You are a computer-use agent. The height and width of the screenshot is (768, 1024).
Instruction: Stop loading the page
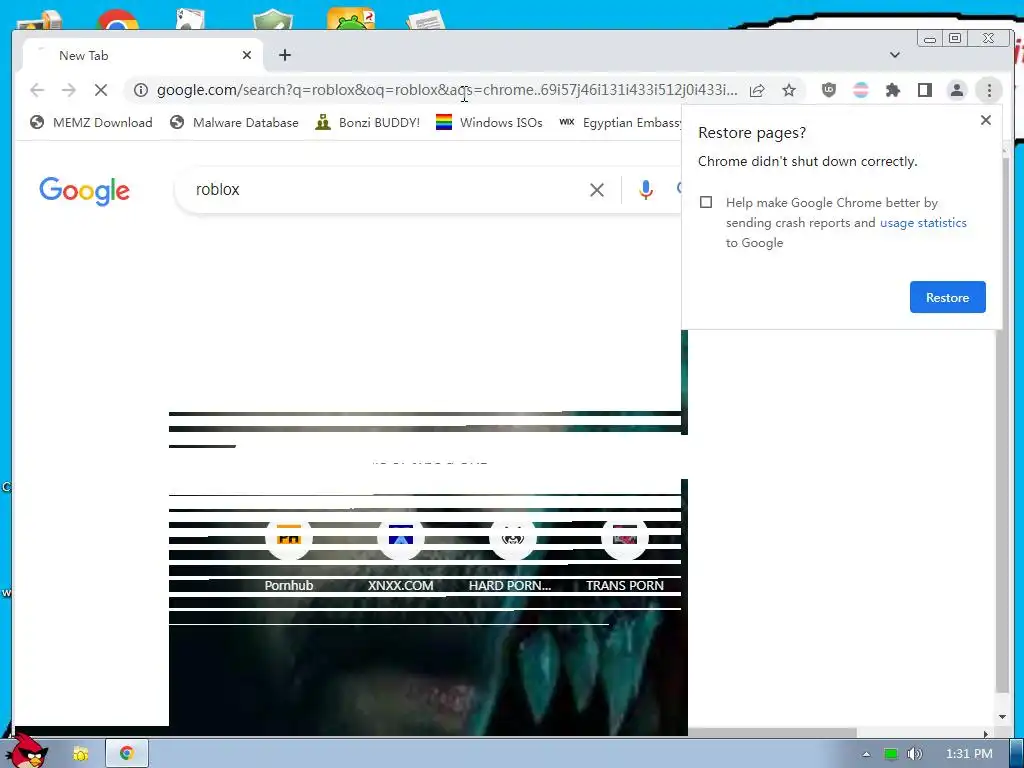101,90
